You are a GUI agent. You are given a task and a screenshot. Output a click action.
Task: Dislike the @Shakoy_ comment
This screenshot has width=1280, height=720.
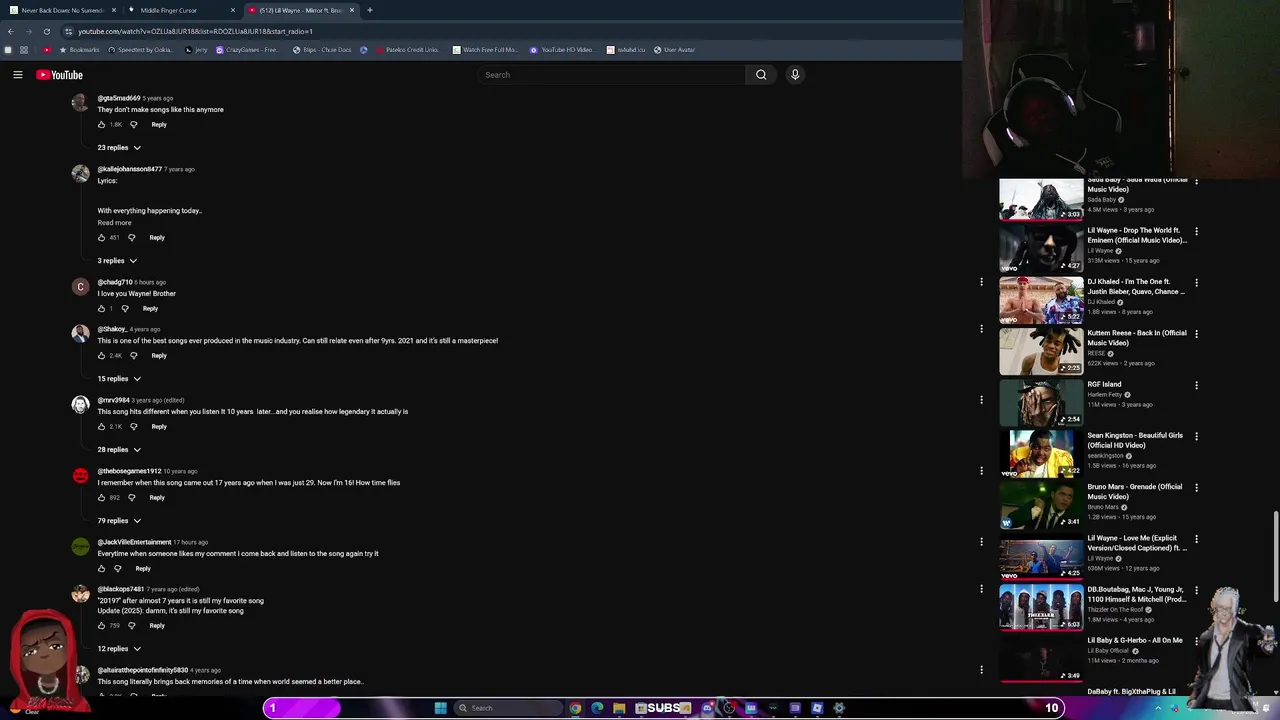point(133,356)
